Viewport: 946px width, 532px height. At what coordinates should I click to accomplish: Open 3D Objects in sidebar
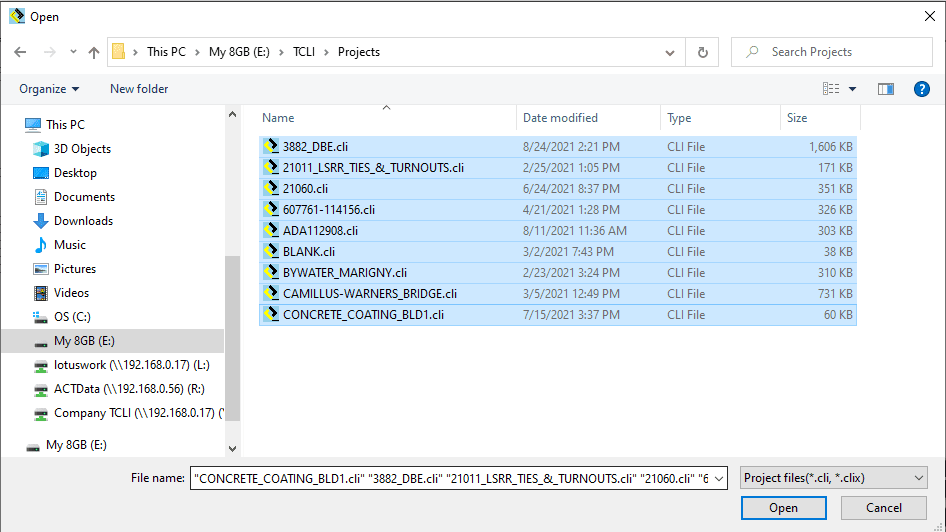[x=82, y=149]
